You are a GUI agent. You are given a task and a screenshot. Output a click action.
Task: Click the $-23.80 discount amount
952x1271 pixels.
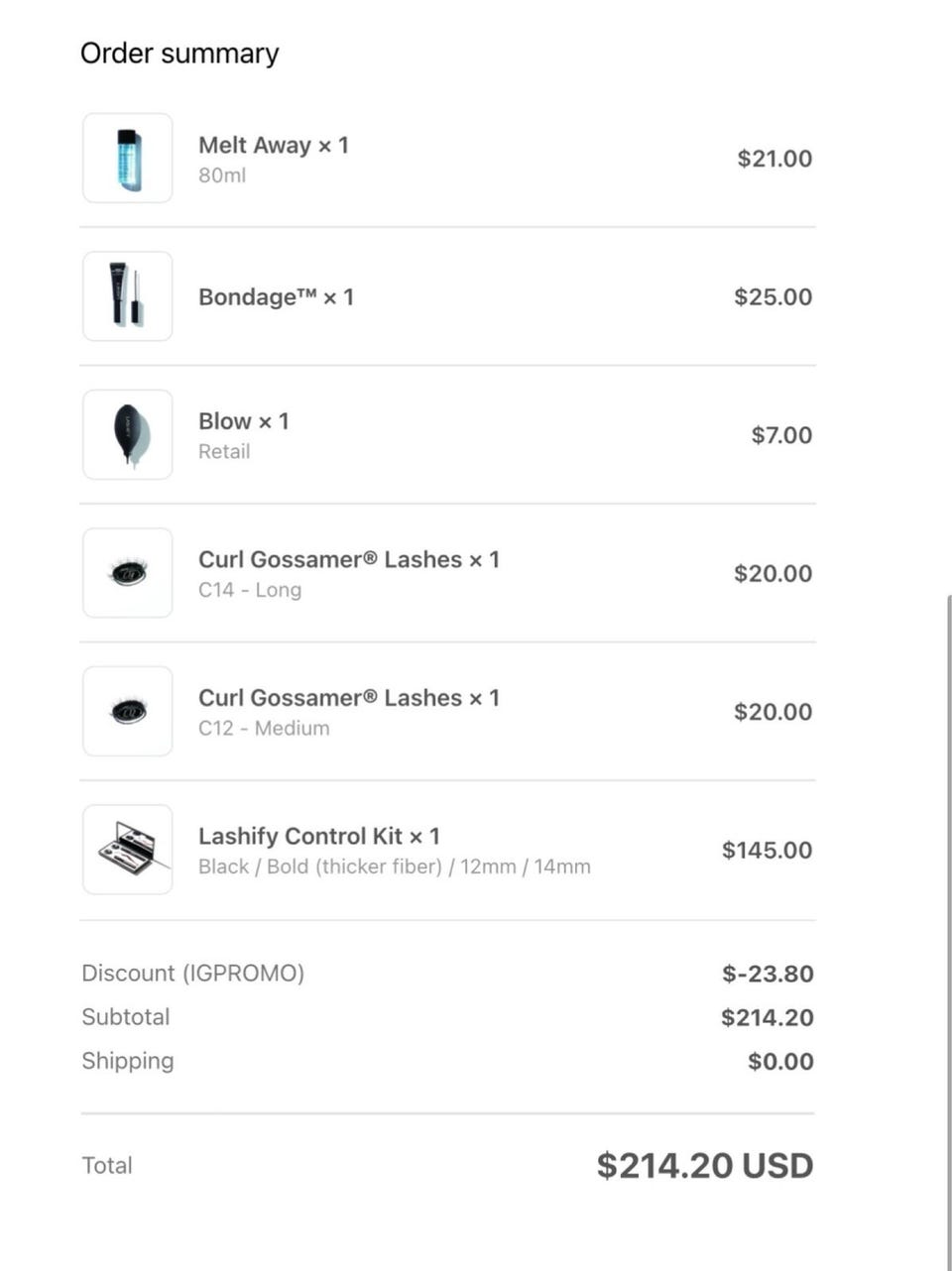pos(768,974)
